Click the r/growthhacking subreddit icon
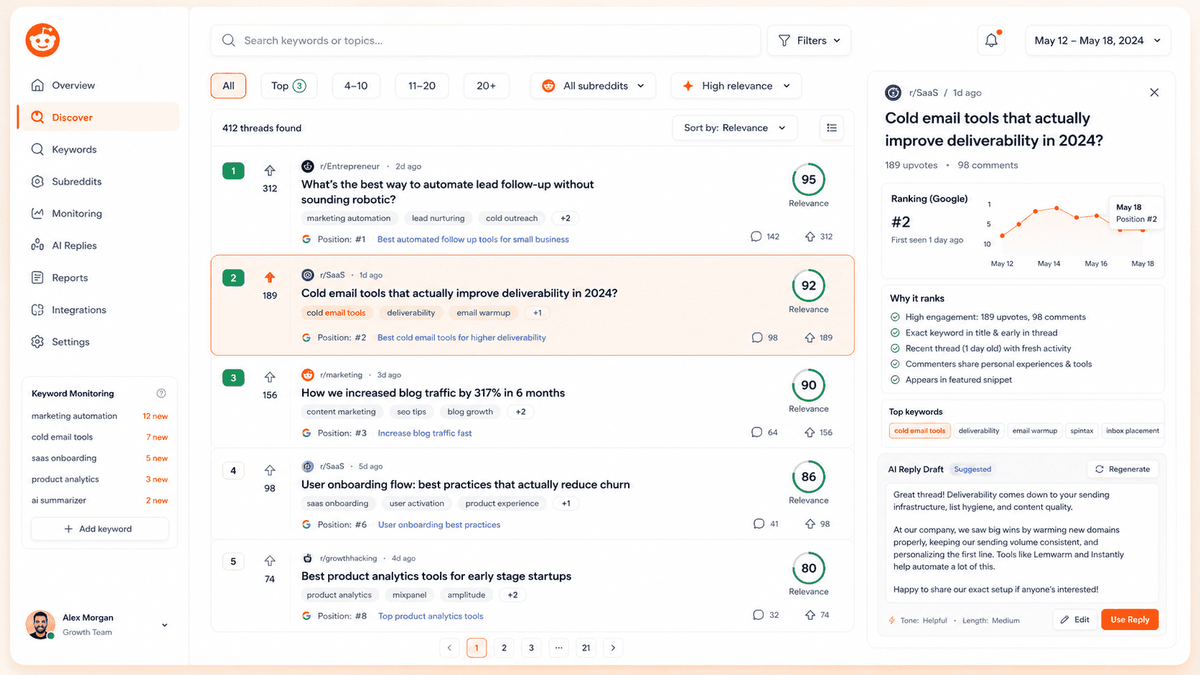1200x675 pixels. (x=308, y=558)
